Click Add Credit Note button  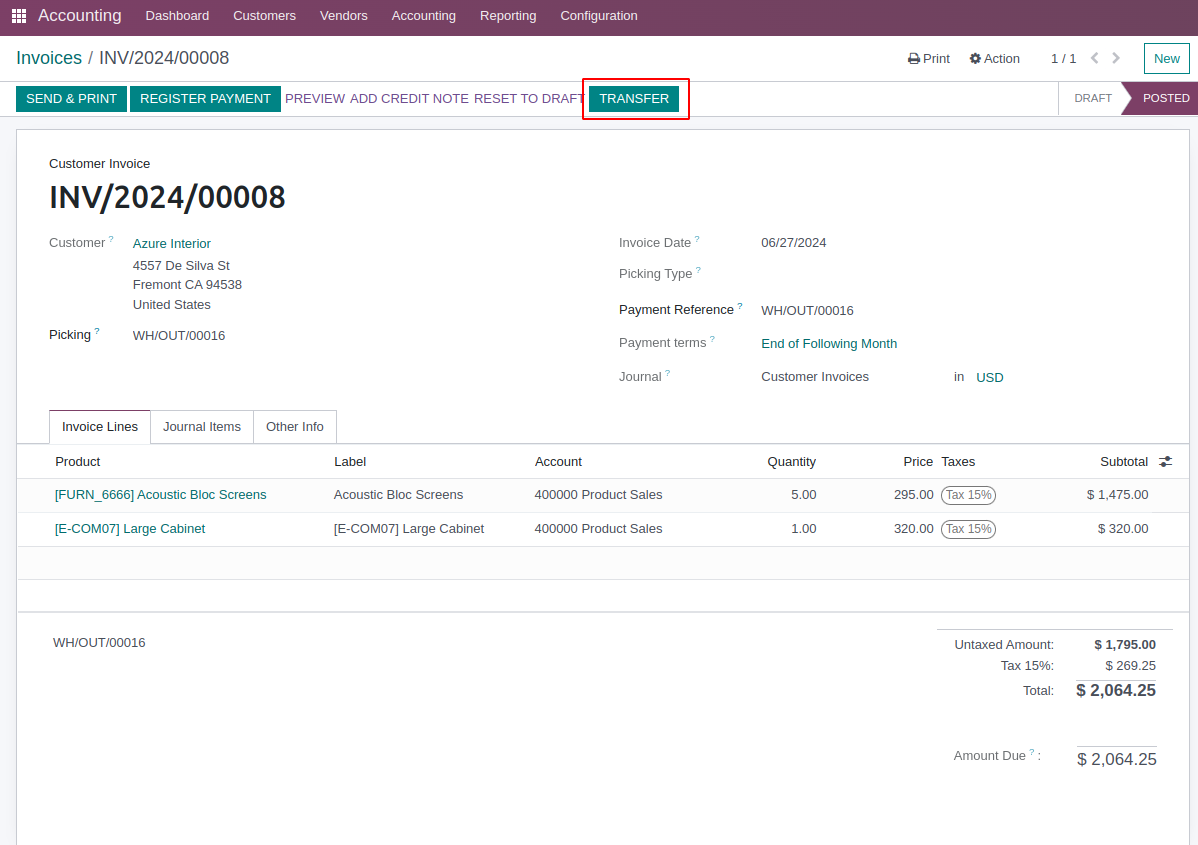pyautogui.click(x=410, y=99)
